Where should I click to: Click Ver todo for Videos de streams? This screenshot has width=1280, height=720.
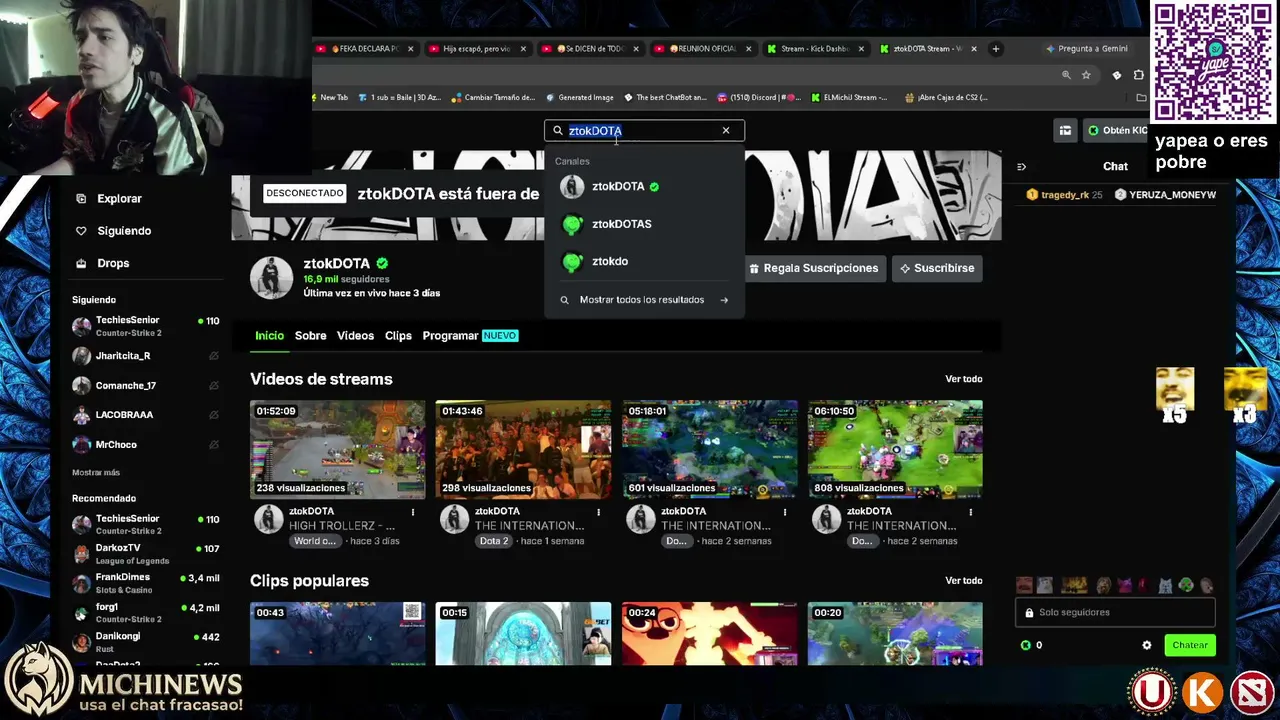964,379
